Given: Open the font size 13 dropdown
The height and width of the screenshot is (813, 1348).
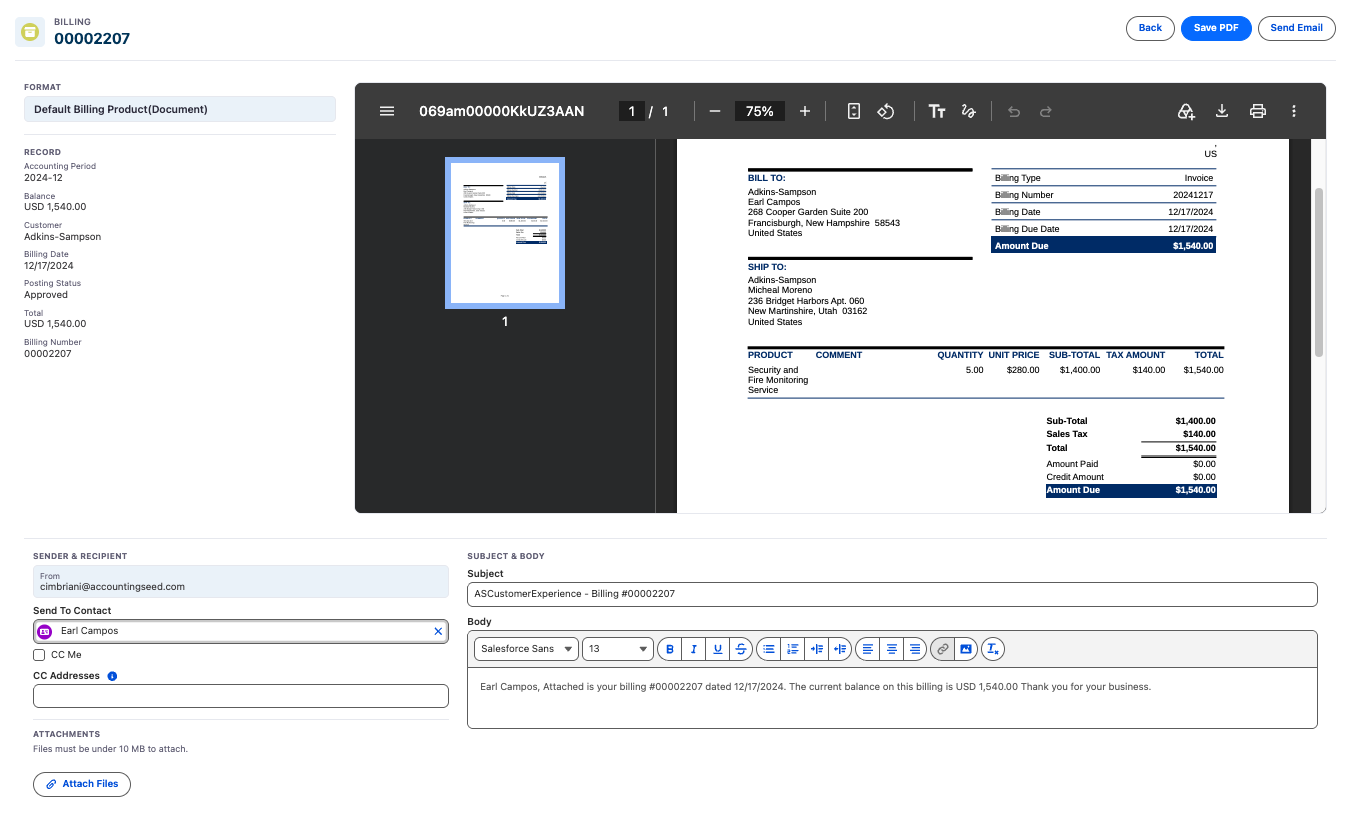Looking at the screenshot, I should (618, 649).
